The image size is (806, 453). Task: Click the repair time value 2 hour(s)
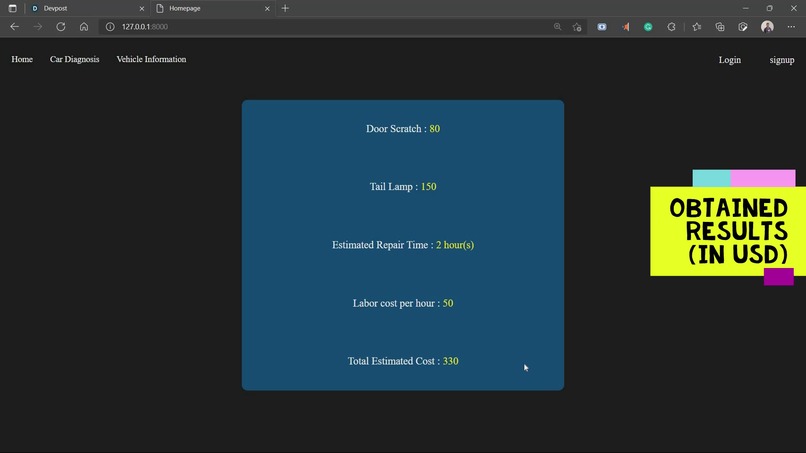pyautogui.click(x=455, y=245)
